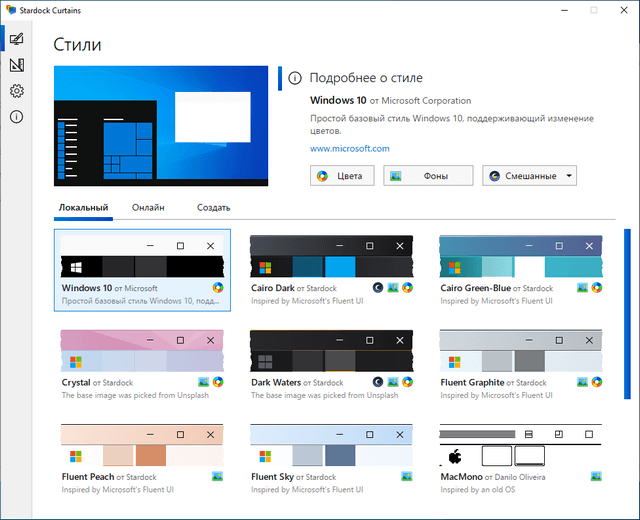
Task: Open the style editor ruler icon
Action: click(16, 66)
